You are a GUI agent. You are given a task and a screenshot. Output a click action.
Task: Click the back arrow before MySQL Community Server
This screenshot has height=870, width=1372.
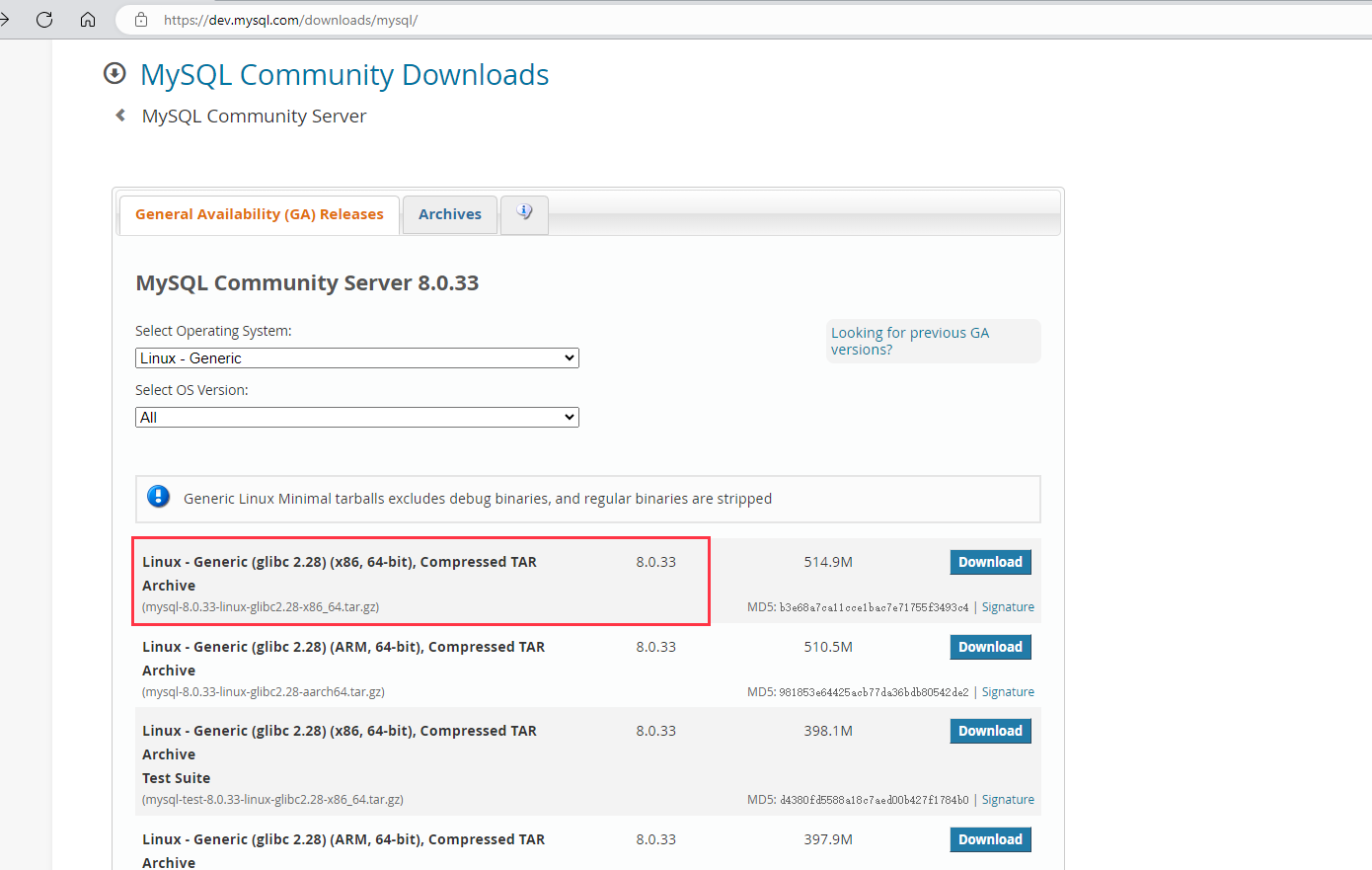click(120, 116)
